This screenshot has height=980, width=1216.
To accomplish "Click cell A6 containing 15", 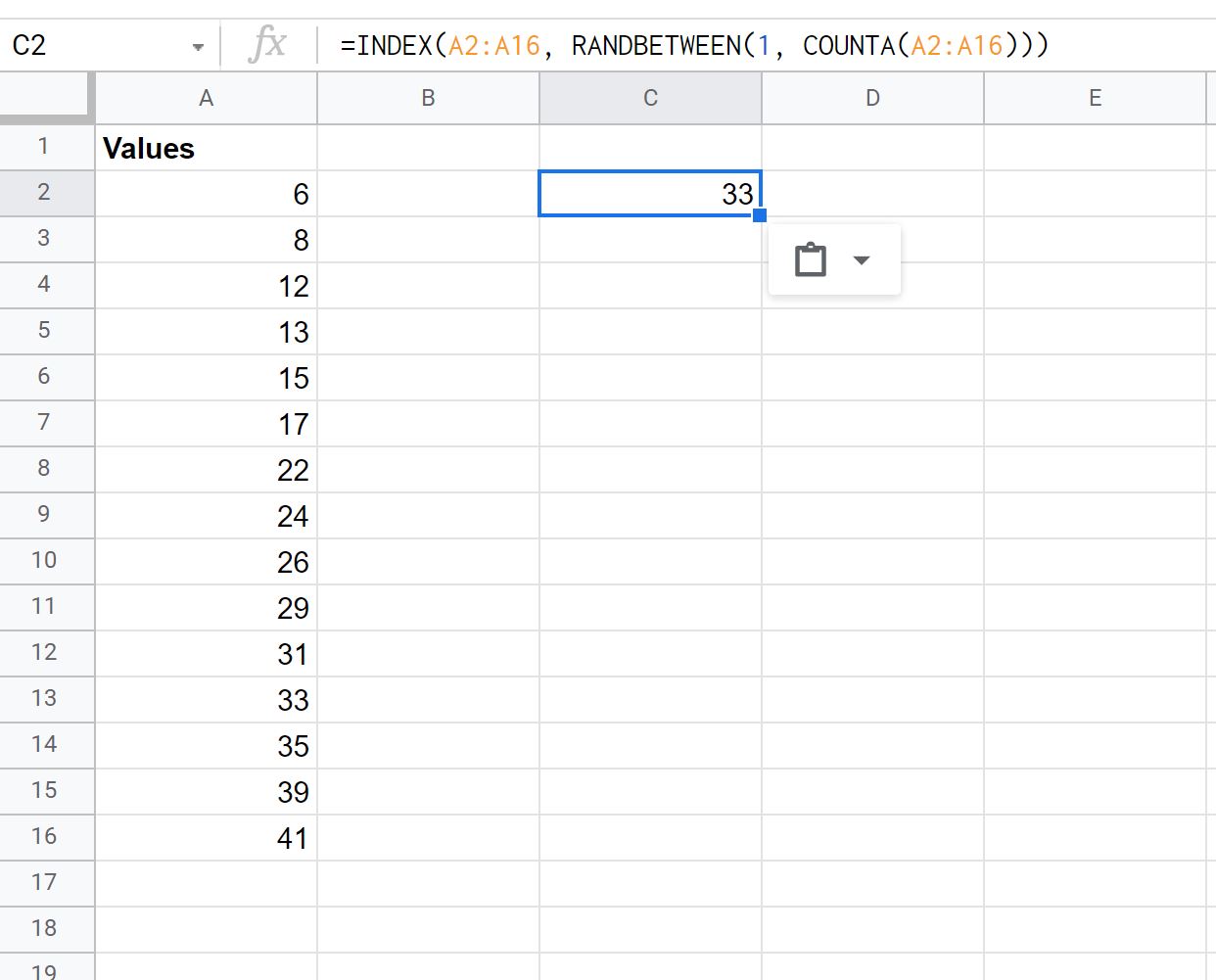I will coord(206,378).
